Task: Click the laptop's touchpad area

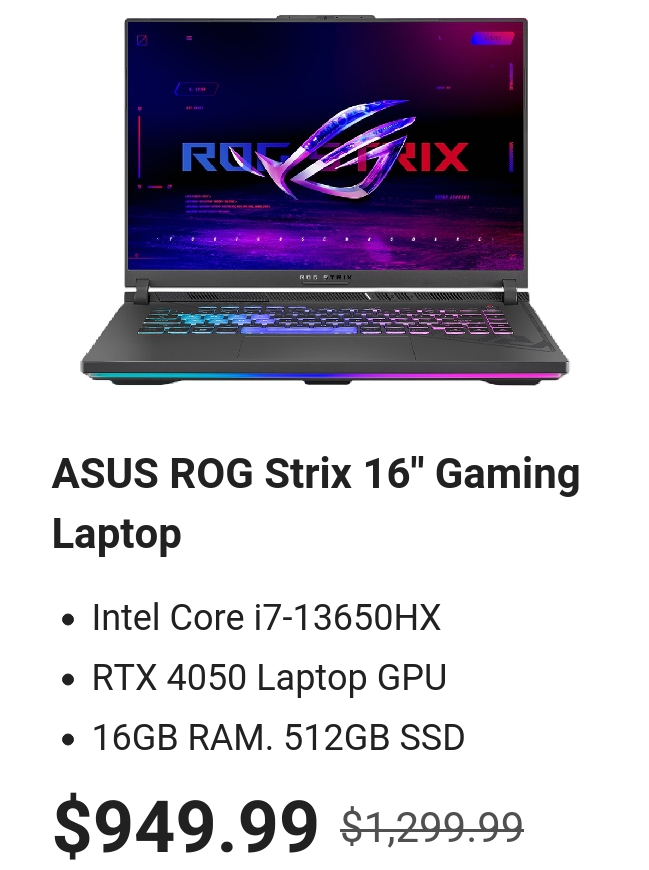Action: (325, 347)
